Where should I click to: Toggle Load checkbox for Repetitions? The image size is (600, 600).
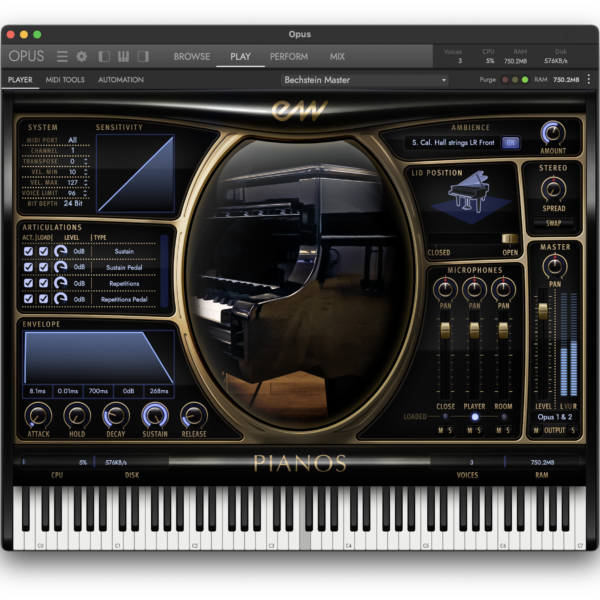[44, 283]
